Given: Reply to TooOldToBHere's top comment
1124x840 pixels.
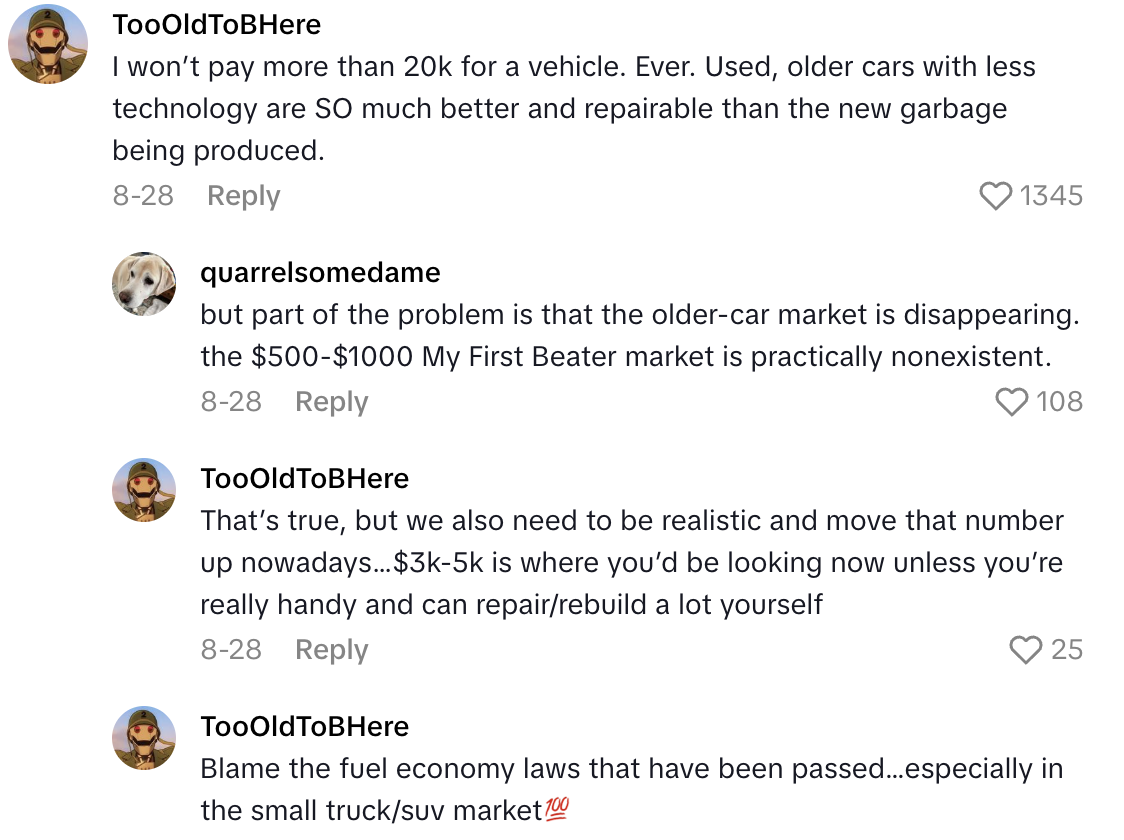Looking at the screenshot, I should [x=243, y=196].
